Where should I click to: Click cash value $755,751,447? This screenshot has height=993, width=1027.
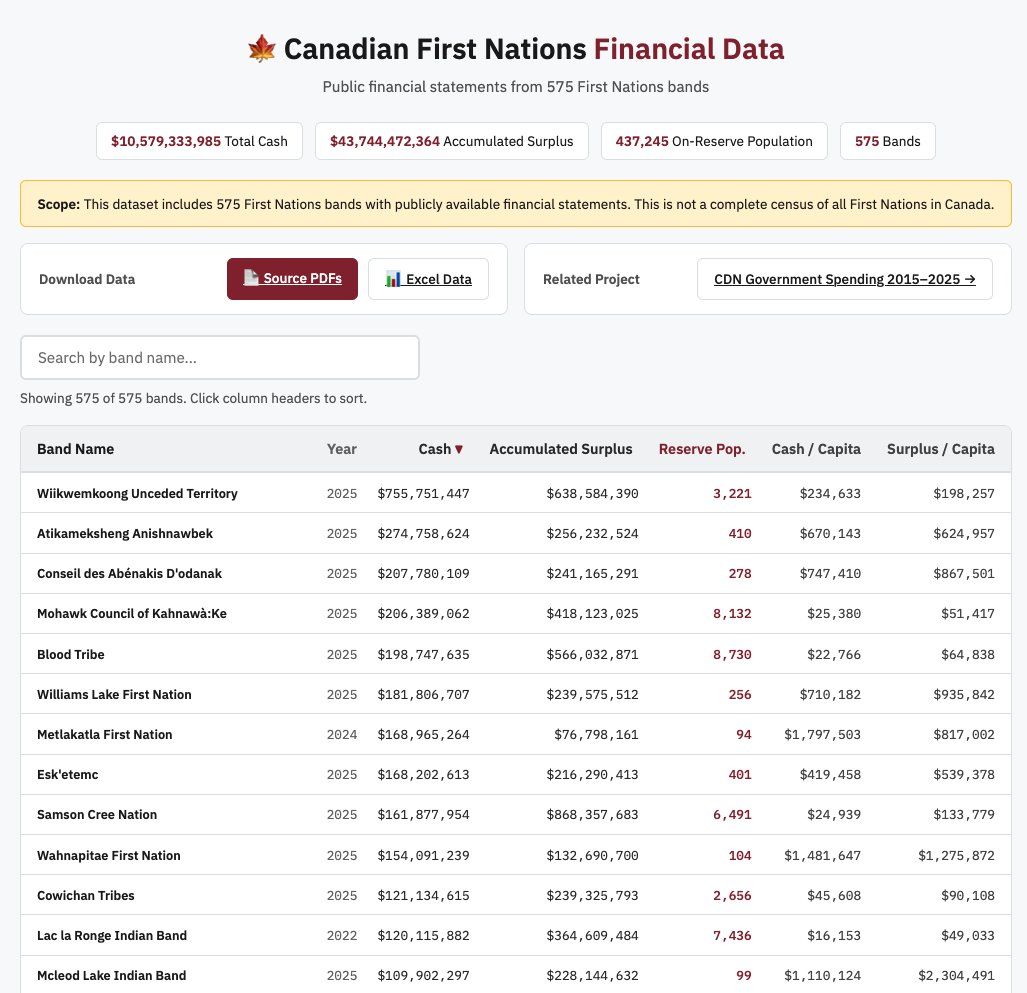(x=423, y=493)
